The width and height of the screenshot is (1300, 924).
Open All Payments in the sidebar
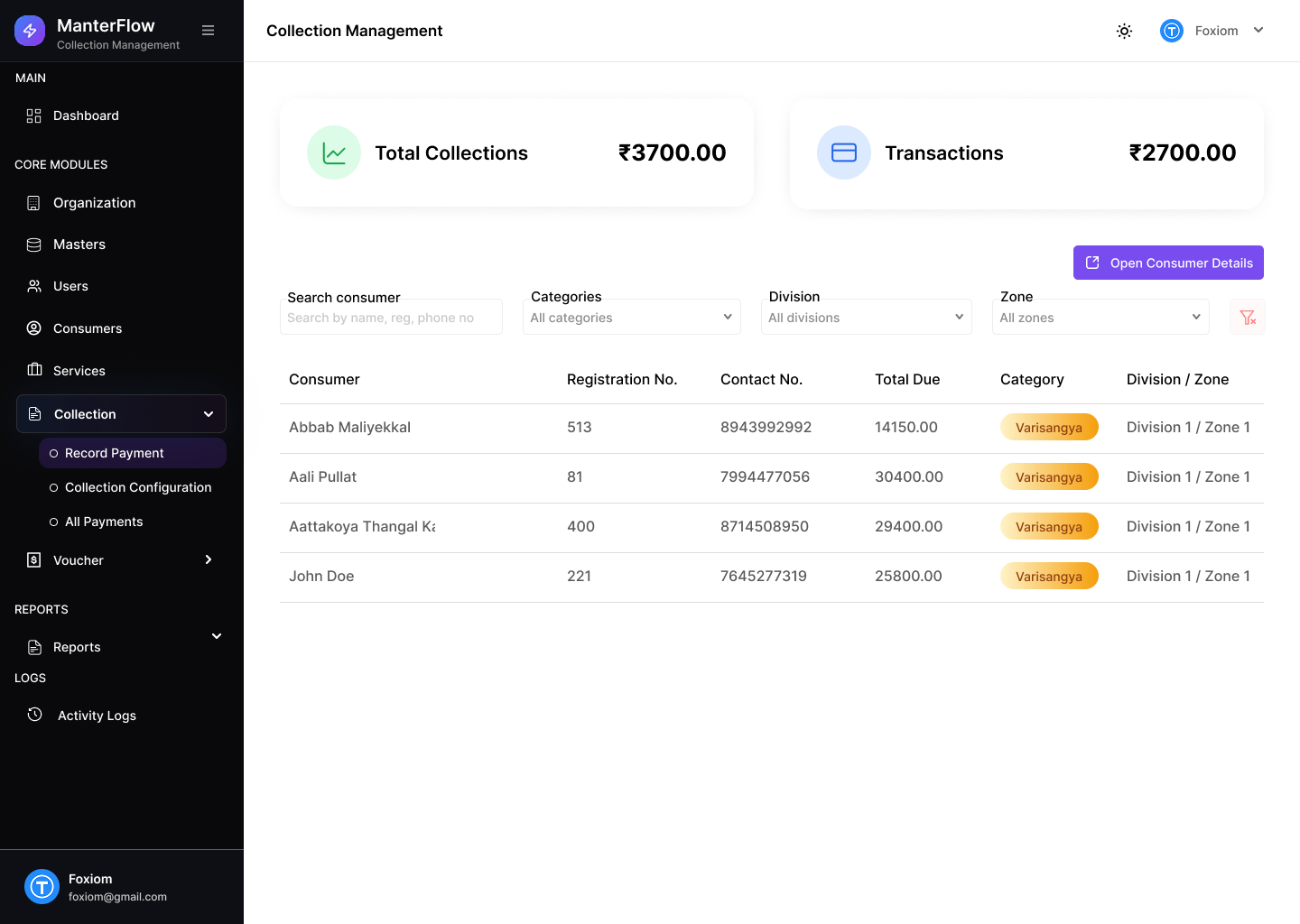click(104, 522)
